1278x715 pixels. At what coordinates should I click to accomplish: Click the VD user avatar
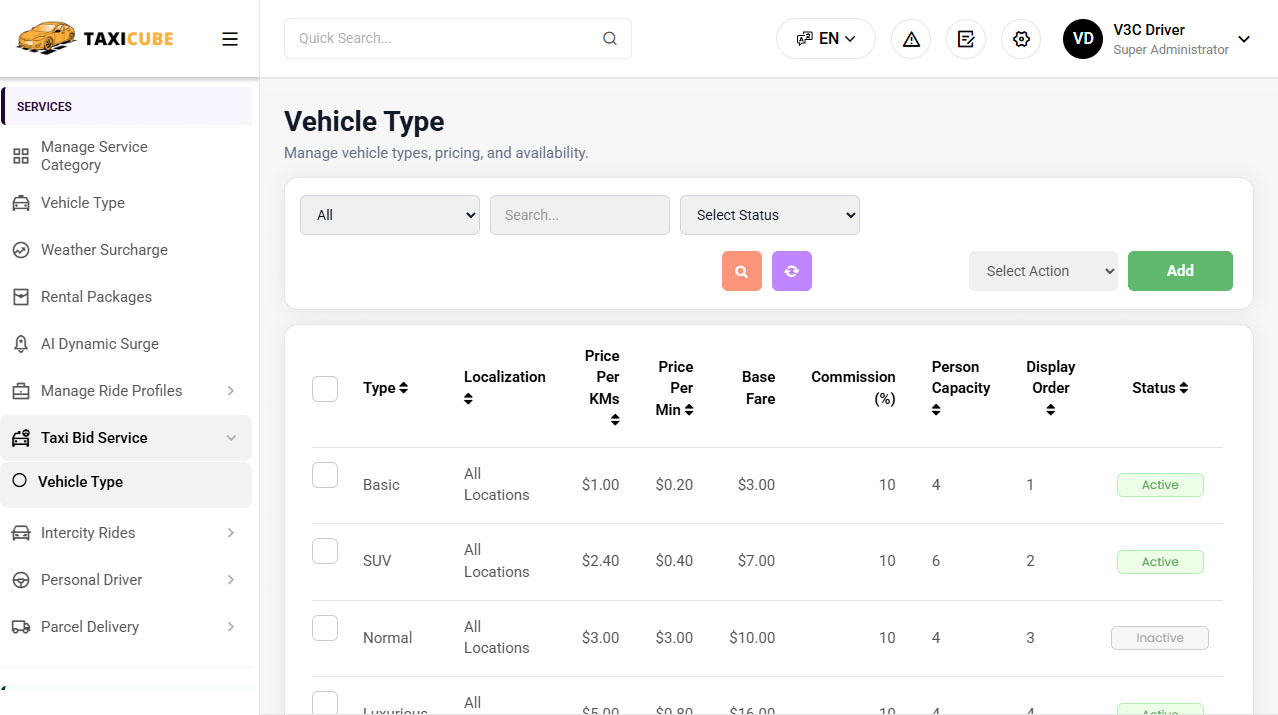[1083, 39]
